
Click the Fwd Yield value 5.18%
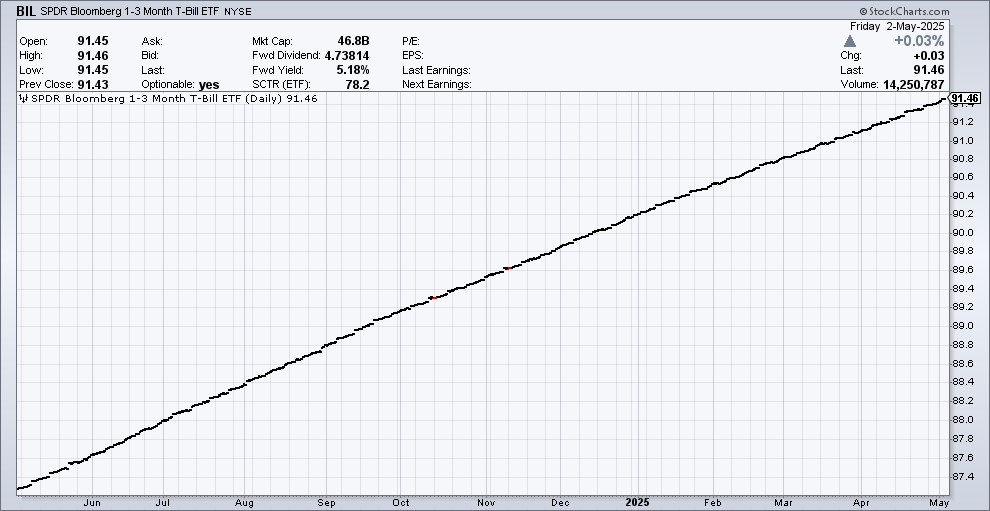point(354,70)
